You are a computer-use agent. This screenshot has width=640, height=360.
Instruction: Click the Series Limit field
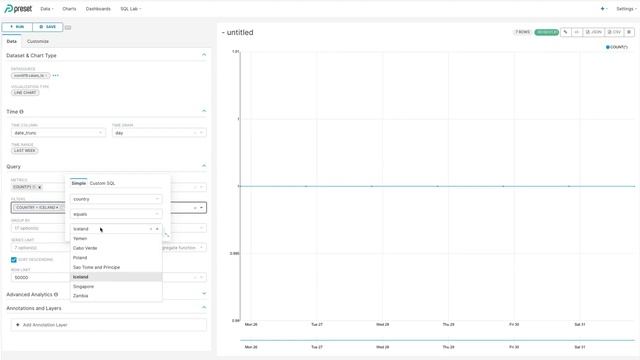click(40, 248)
